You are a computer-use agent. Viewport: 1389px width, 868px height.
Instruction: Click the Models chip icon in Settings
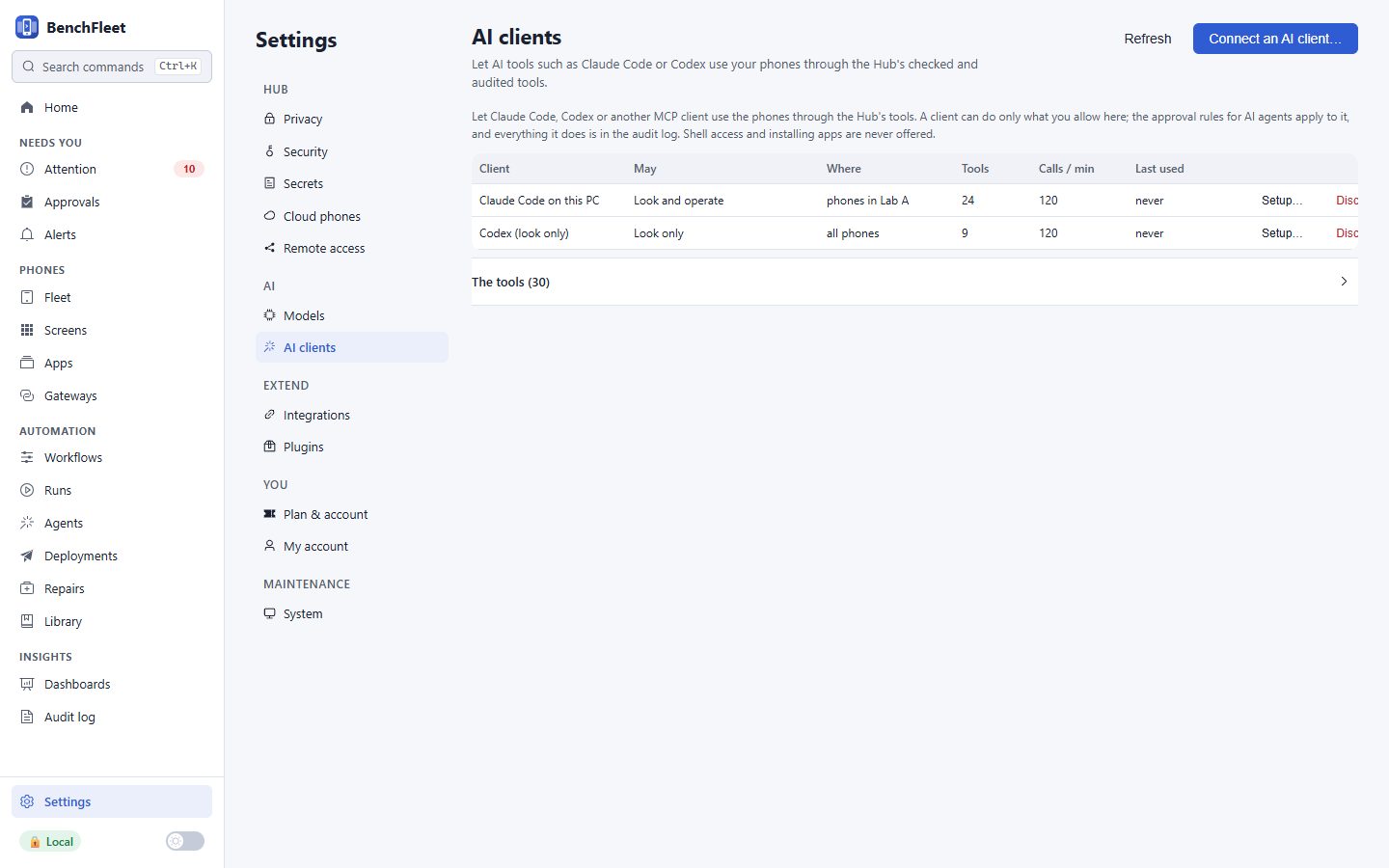(x=269, y=315)
